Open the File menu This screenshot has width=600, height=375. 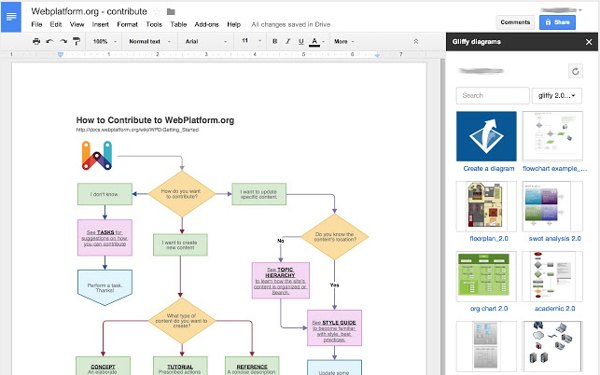36,24
